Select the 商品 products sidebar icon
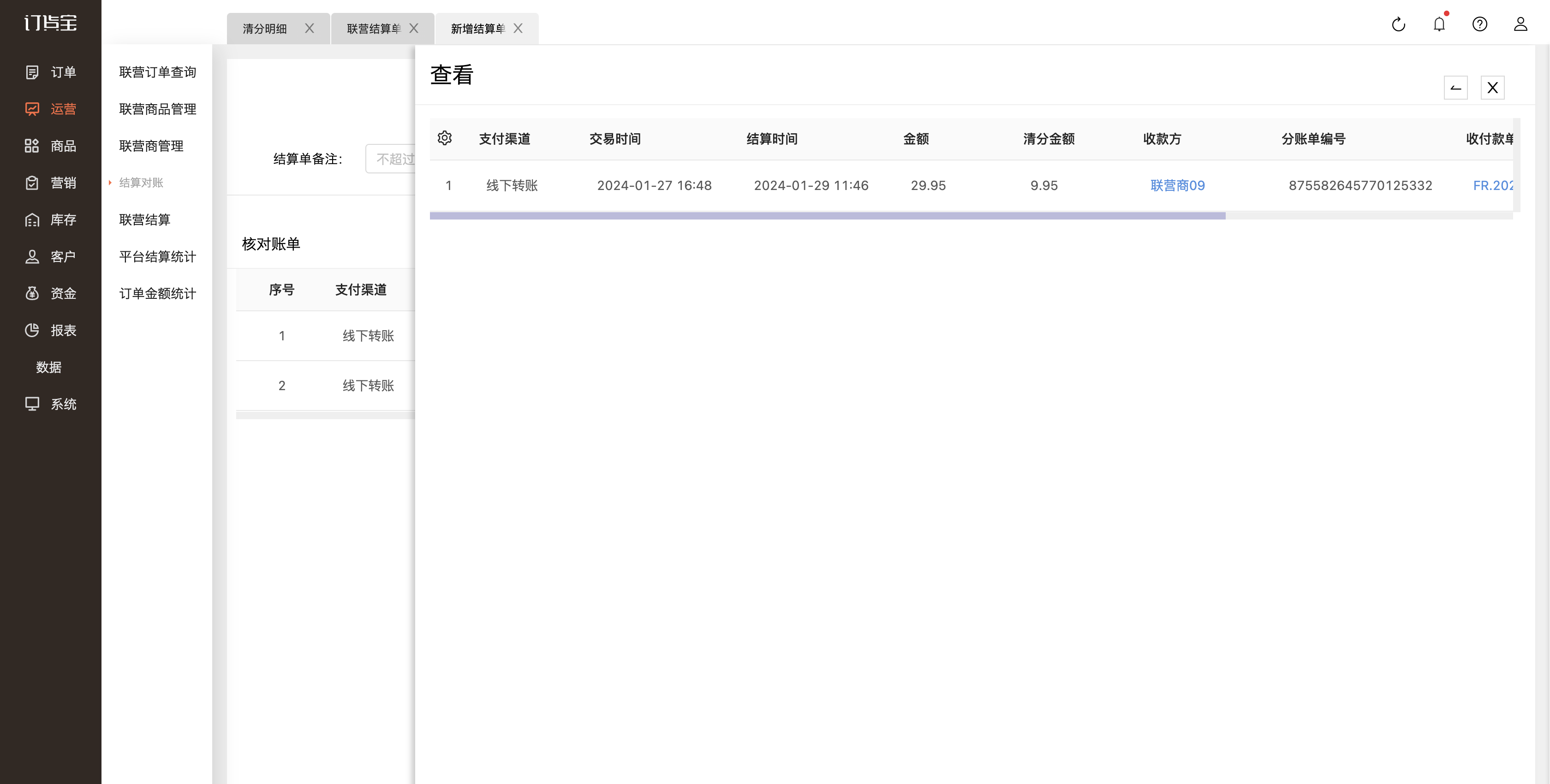Screen dimensions: 1550x784 (32, 146)
